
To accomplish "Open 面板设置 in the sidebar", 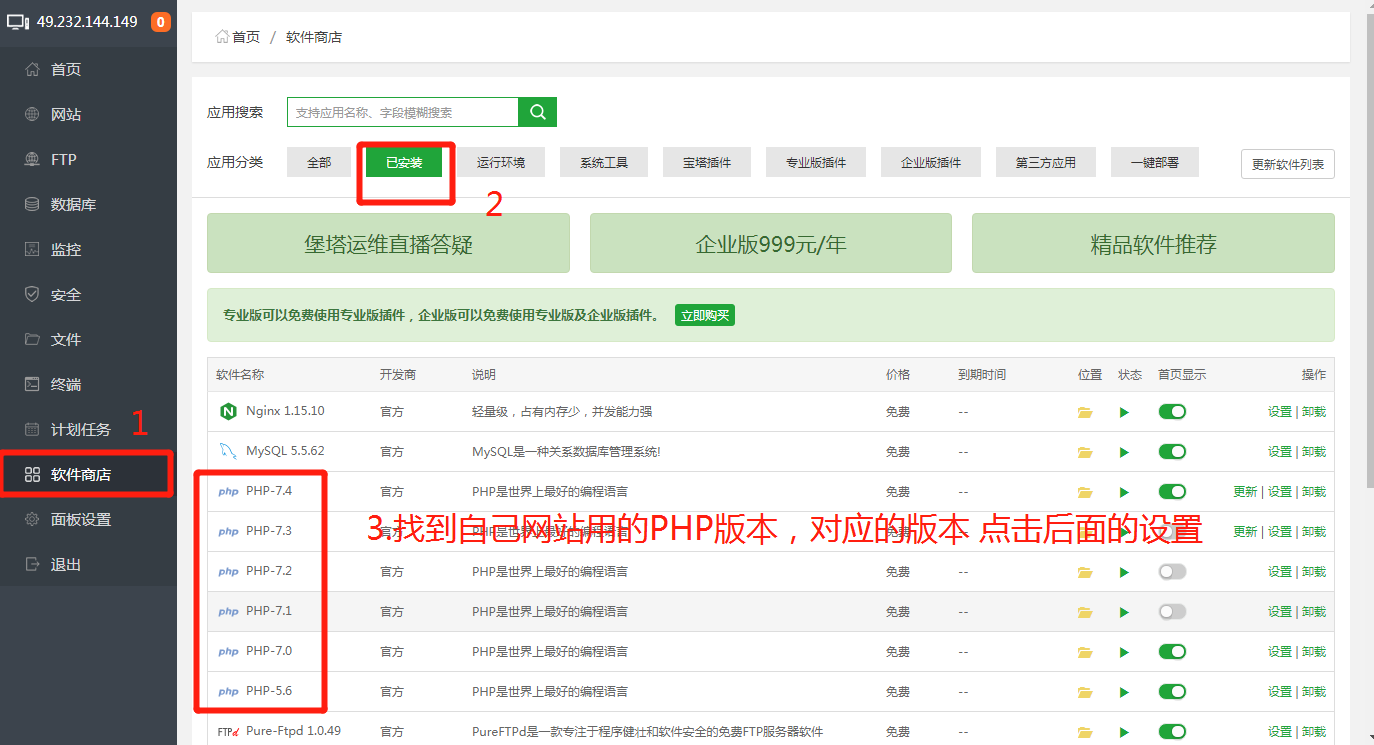I will [88, 519].
